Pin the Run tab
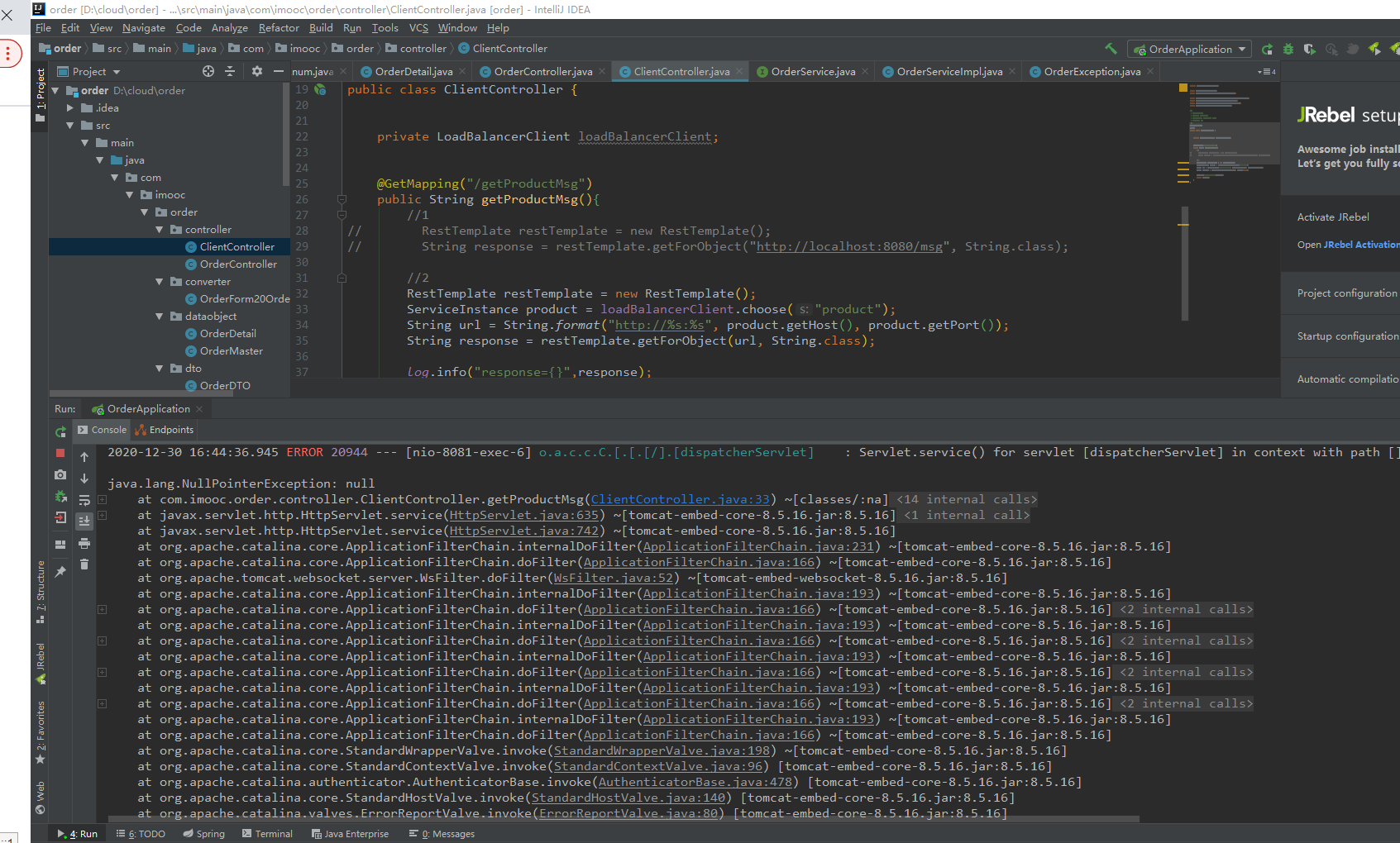This screenshot has height=843, width=1400. (60, 570)
